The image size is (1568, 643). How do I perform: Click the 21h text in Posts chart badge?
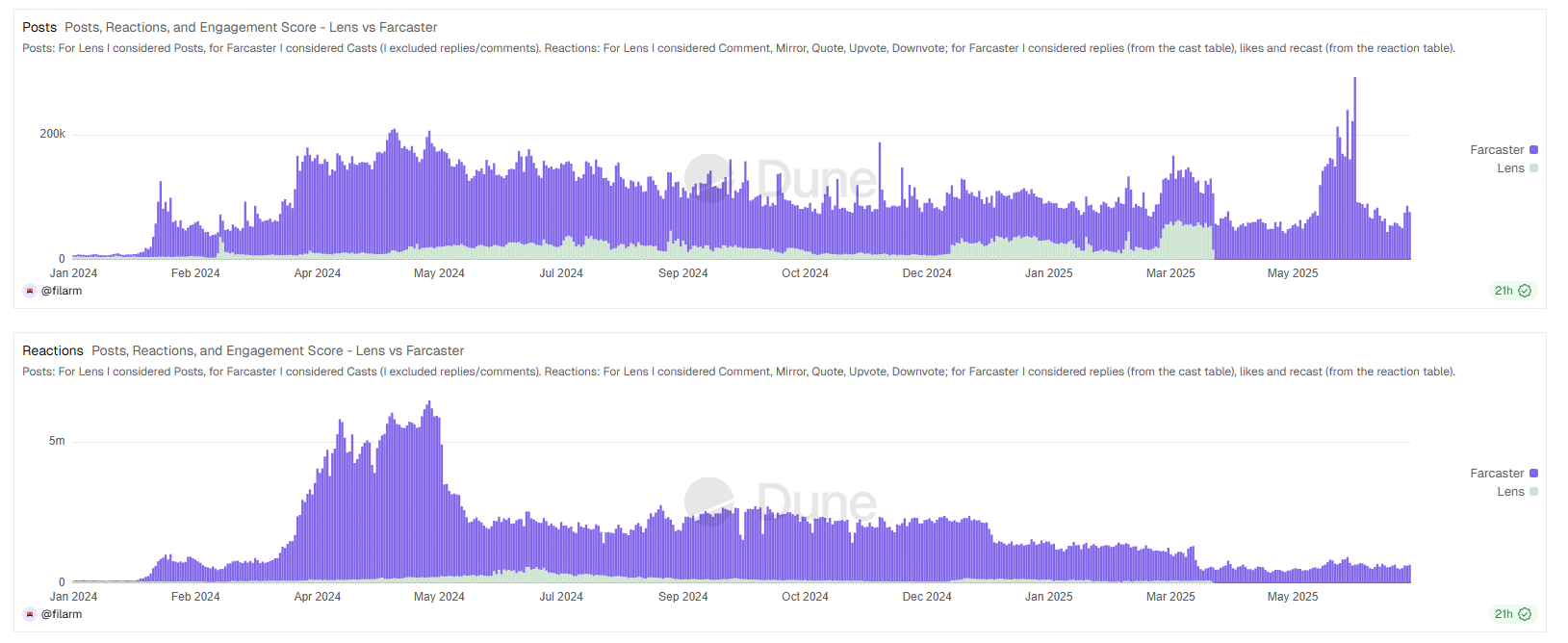pos(1503,291)
